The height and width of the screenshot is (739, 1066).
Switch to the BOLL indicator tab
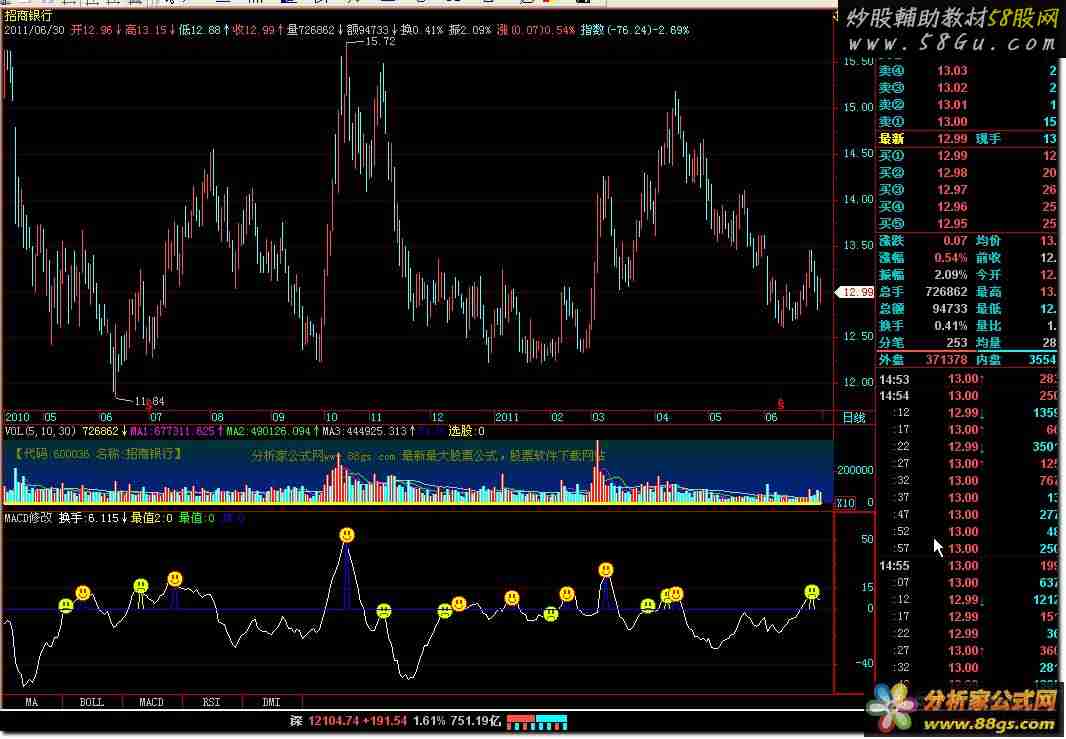92,702
